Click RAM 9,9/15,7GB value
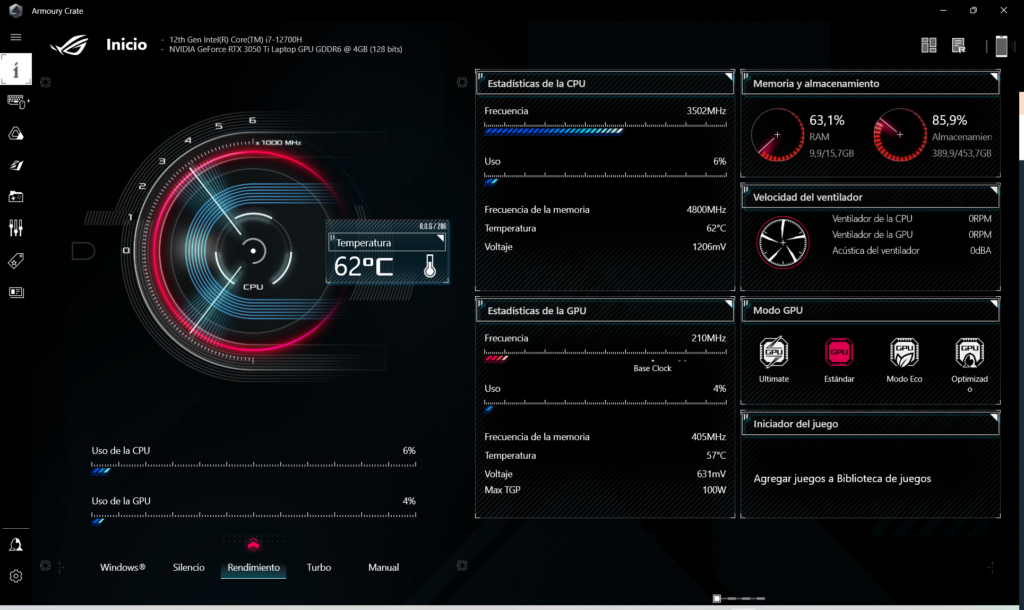The image size is (1024, 610). pyautogui.click(x=831, y=153)
